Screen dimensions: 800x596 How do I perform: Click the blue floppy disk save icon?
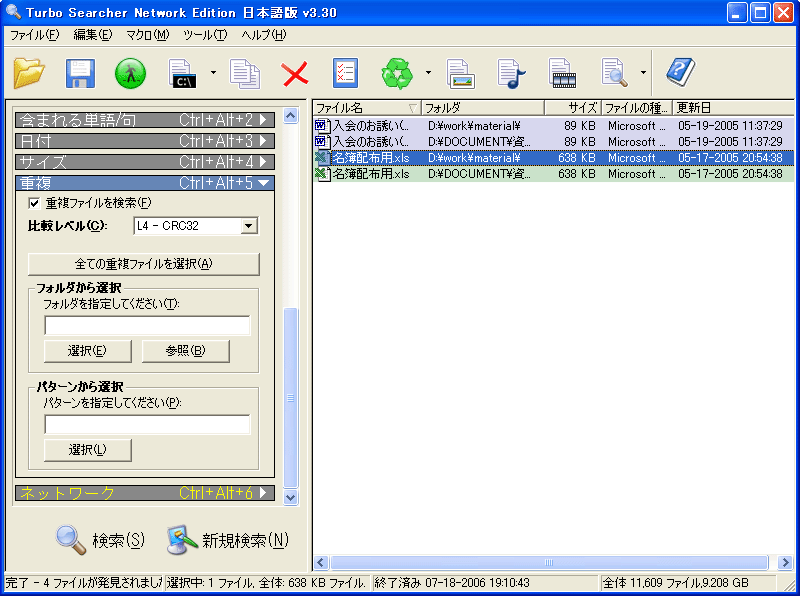(x=80, y=73)
